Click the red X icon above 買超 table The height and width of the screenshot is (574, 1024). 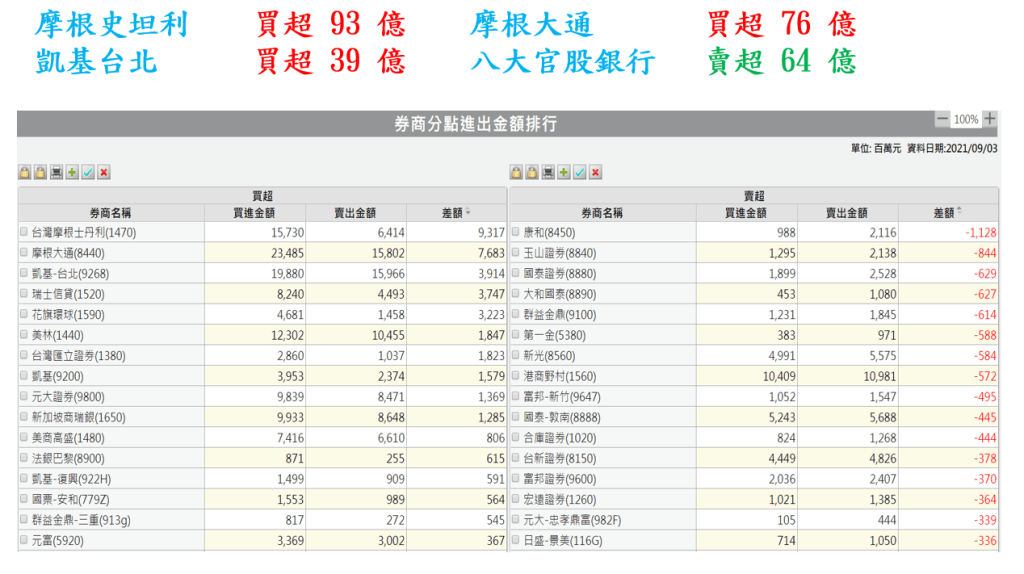[x=104, y=173]
